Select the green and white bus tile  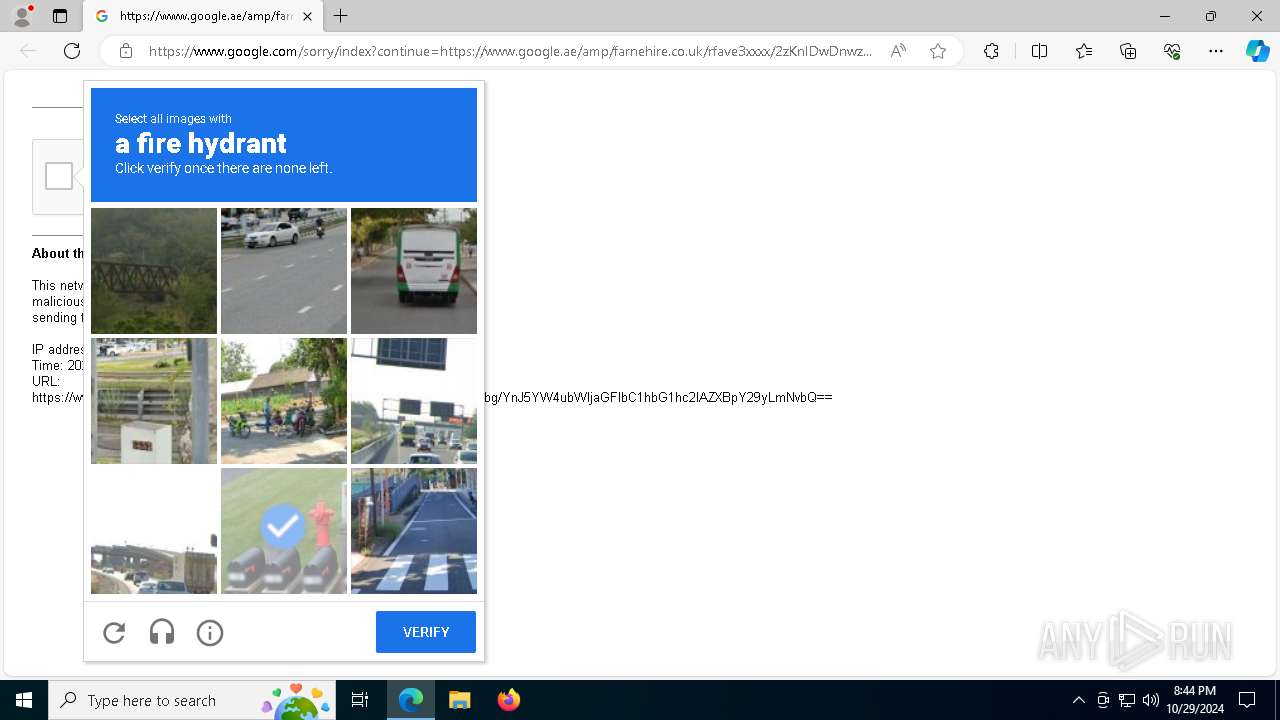click(x=414, y=271)
